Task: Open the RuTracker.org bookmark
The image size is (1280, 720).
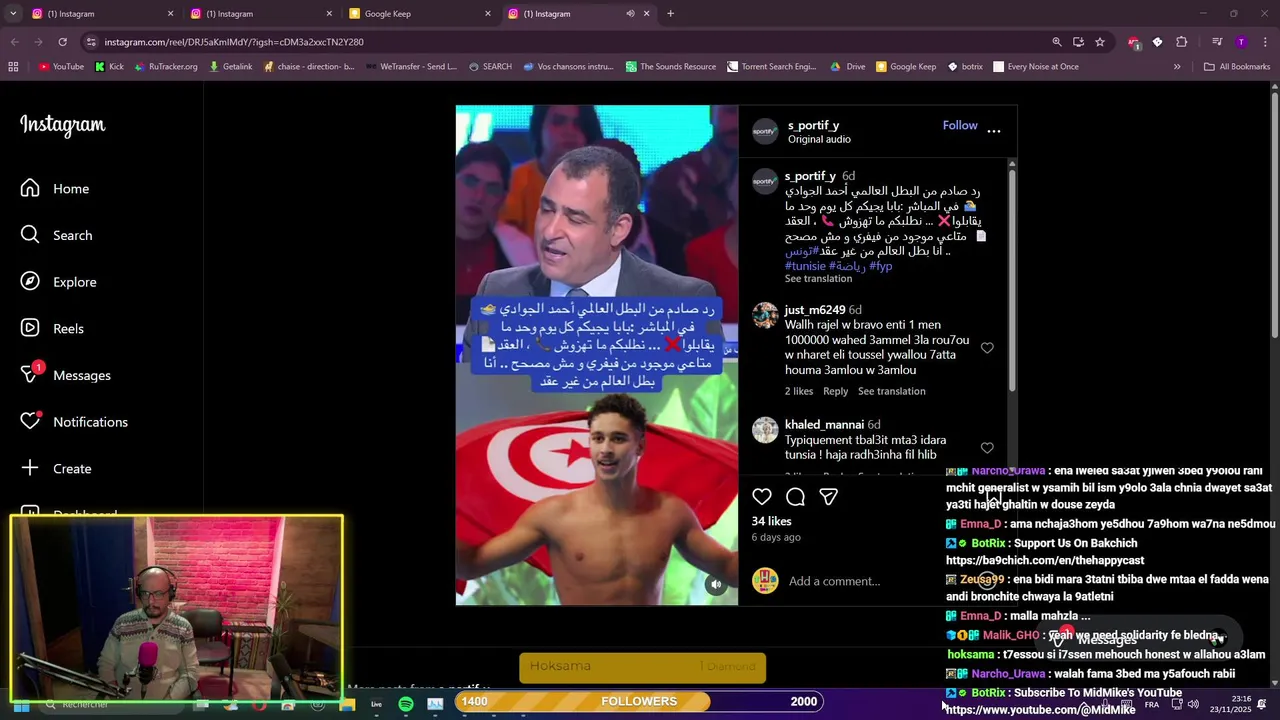Action: coord(165,67)
